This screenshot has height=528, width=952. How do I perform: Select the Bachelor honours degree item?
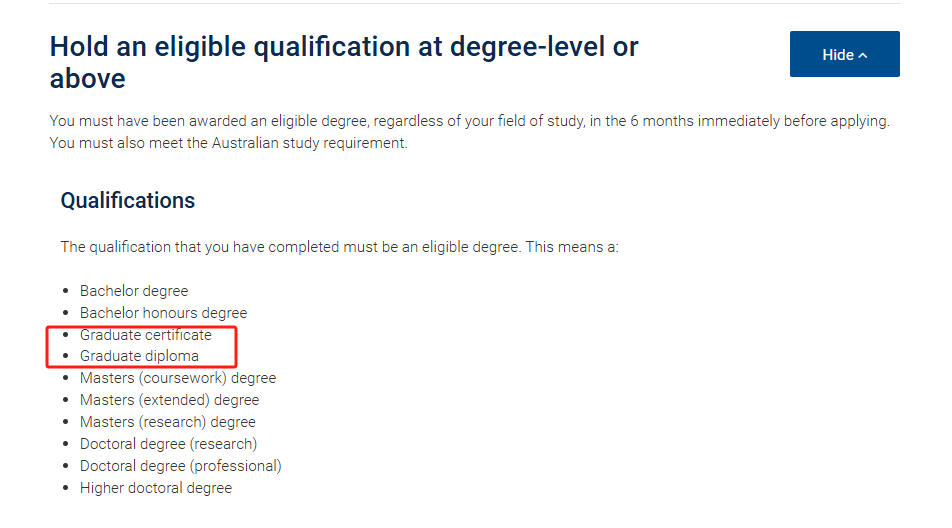click(x=163, y=313)
